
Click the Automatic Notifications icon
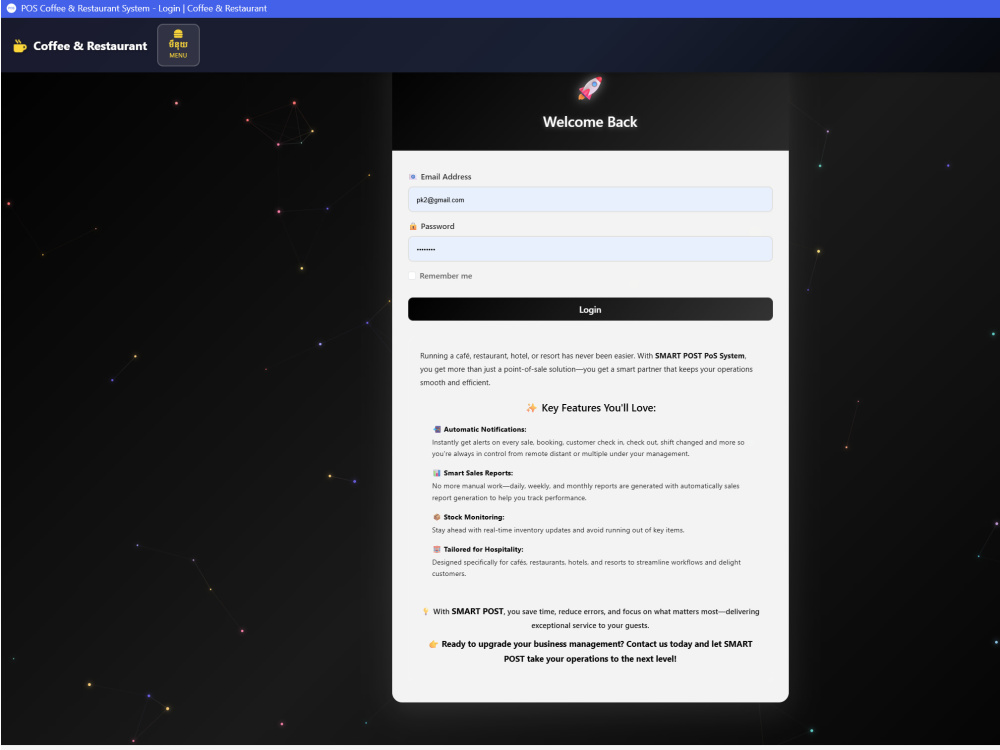[x=437, y=429]
